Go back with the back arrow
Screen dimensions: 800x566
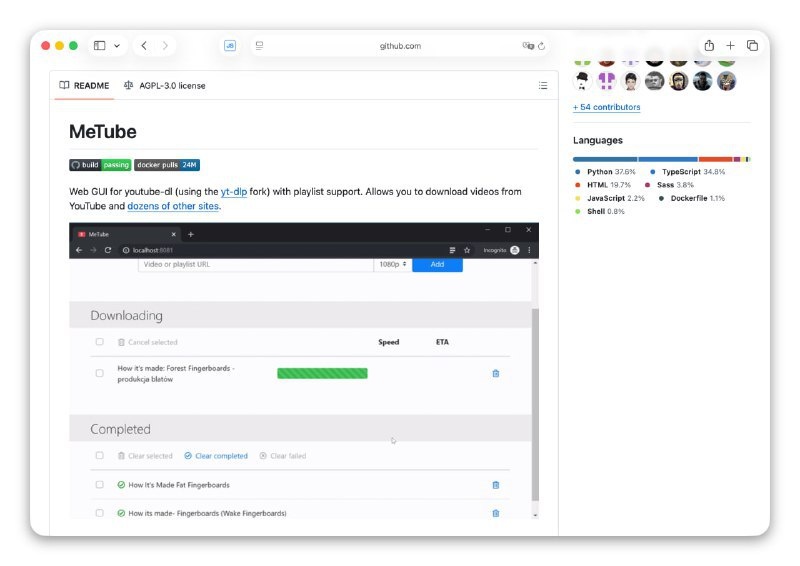[144, 46]
